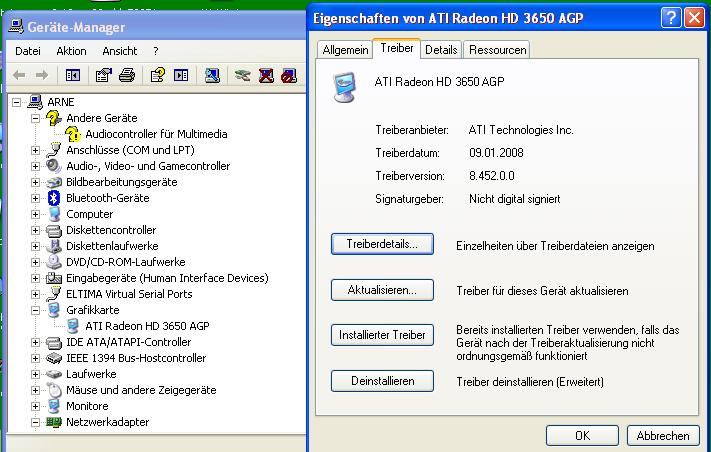711x452 pixels.
Task: Click the large display adapter icon in properties dialog
Action: click(345, 87)
